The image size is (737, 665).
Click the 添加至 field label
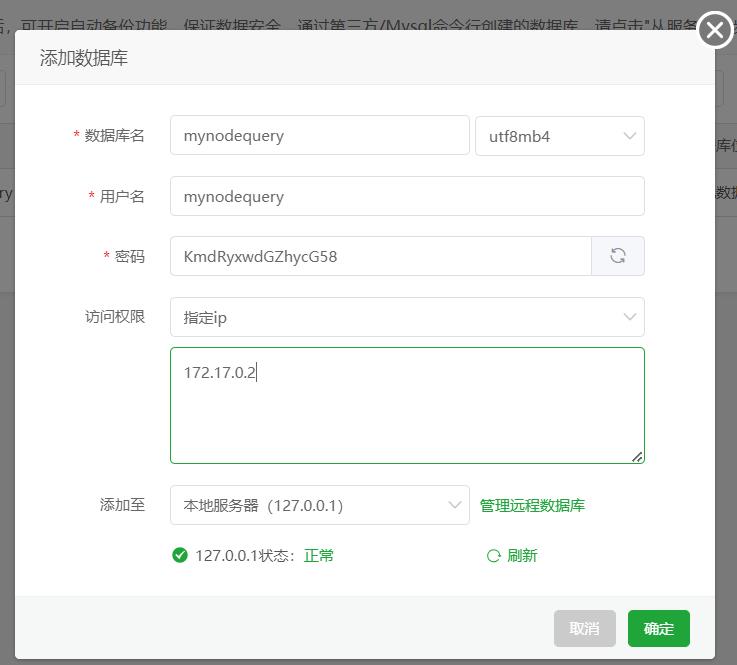click(x=122, y=505)
